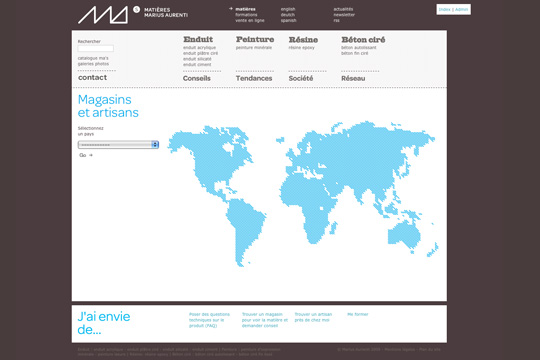
Task: Click the Magasins et artisans heading
Action: point(108,106)
